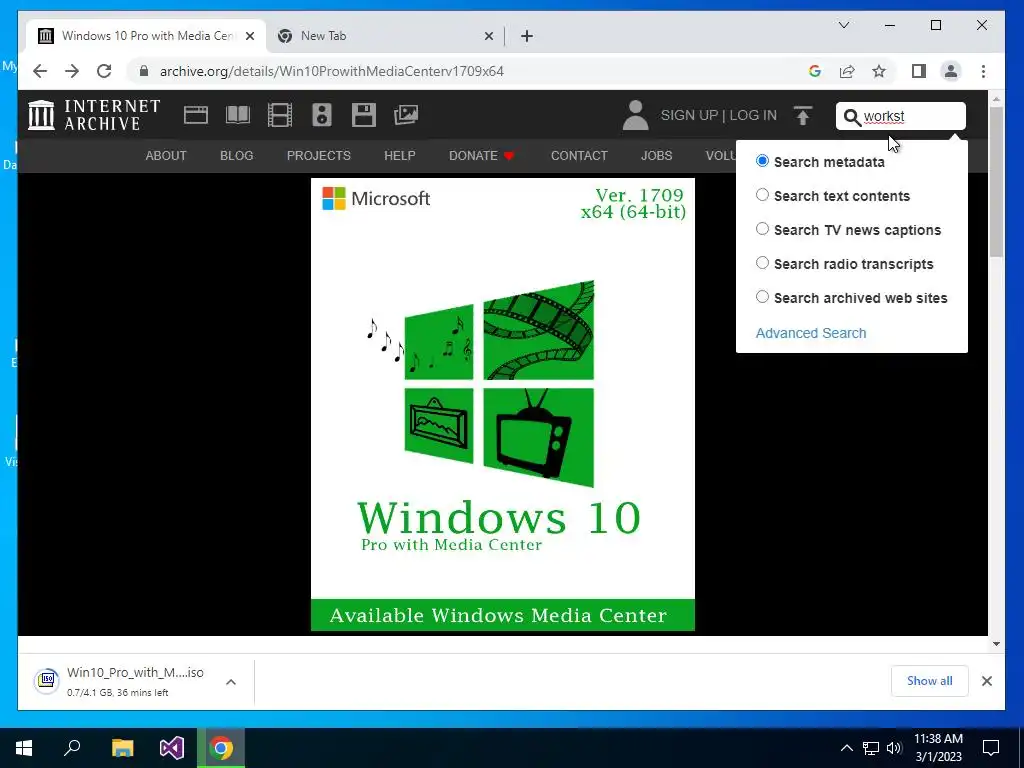Switch to the Windows 10 Pro tab
Image resolution: width=1024 pixels, height=768 pixels.
(x=146, y=36)
